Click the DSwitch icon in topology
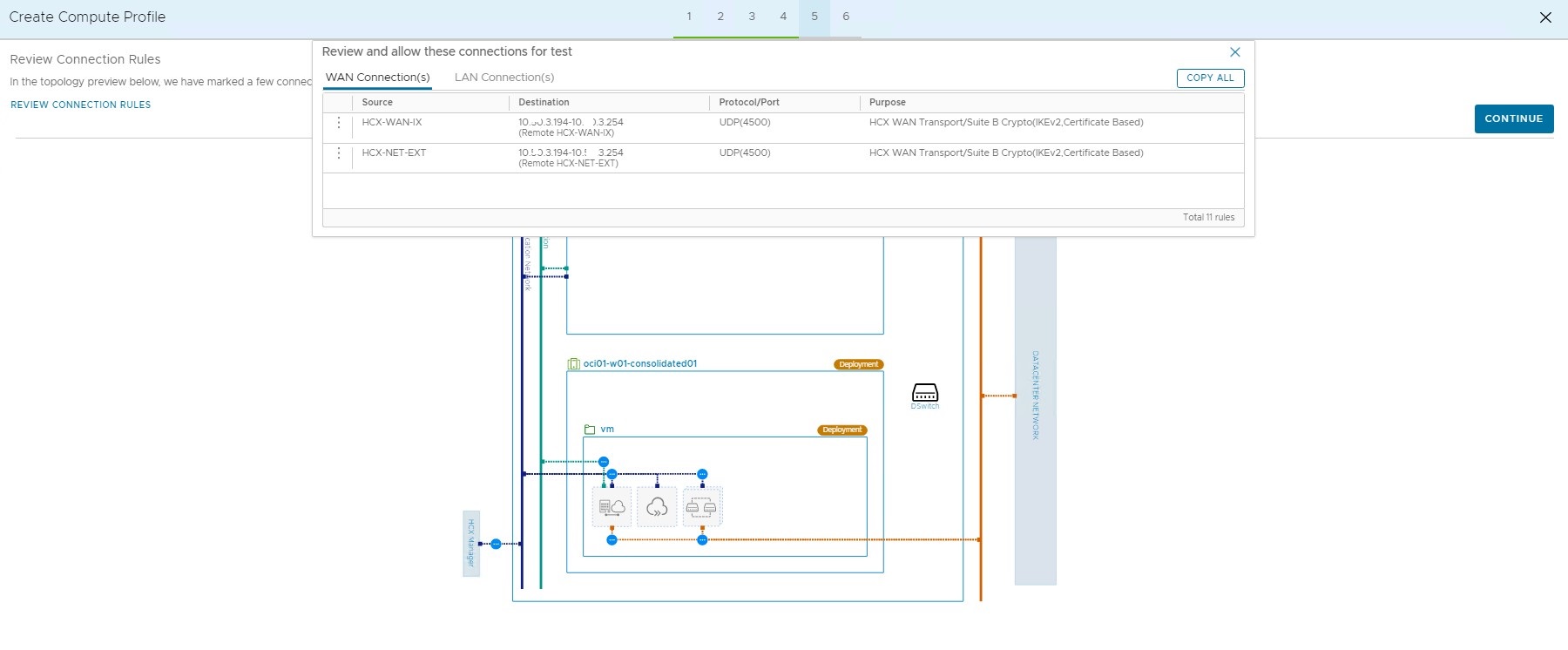The height and width of the screenshot is (650, 1568). coord(925,393)
